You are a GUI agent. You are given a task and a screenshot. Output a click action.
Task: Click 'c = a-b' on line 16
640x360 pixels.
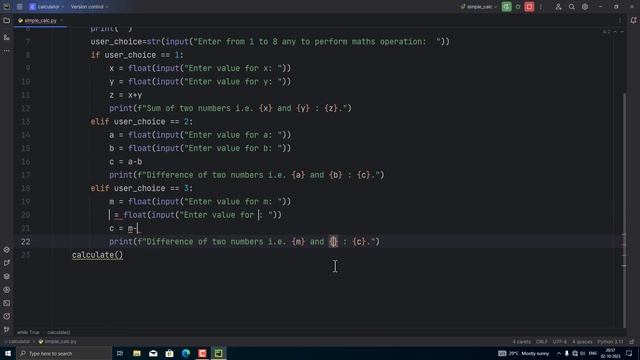click(x=125, y=162)
